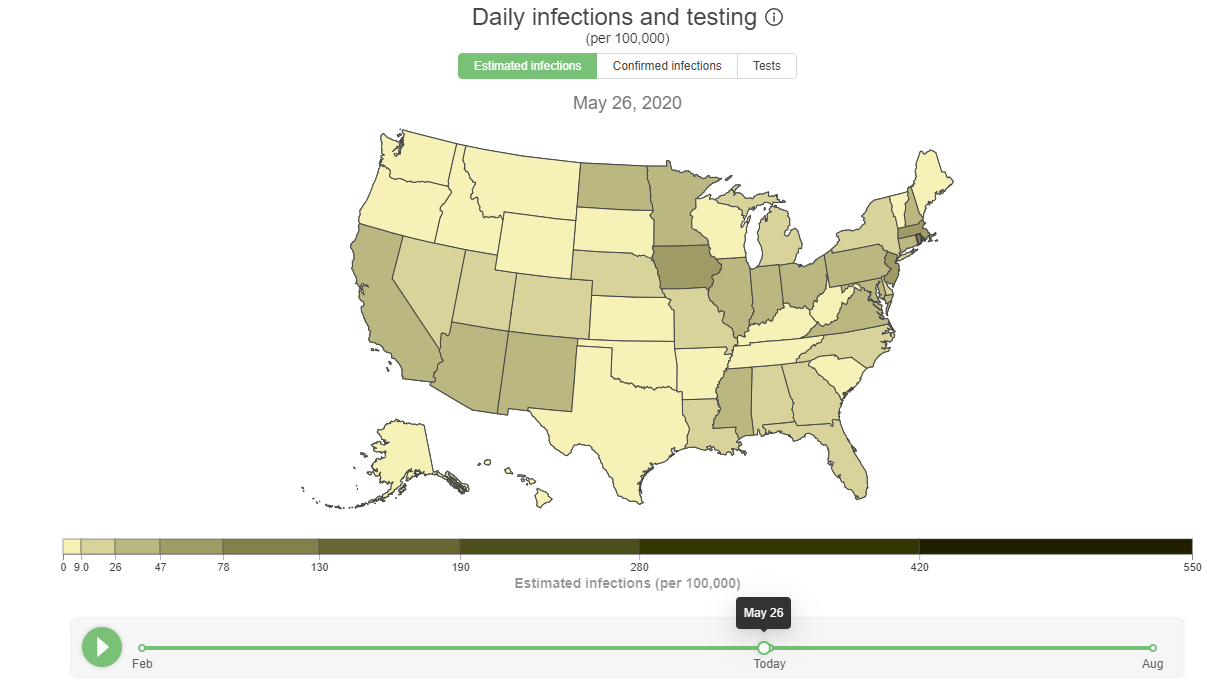Screen dimensions: 1207x694
Task: Jump to the Aug end marker
Action: point(1153,648)
